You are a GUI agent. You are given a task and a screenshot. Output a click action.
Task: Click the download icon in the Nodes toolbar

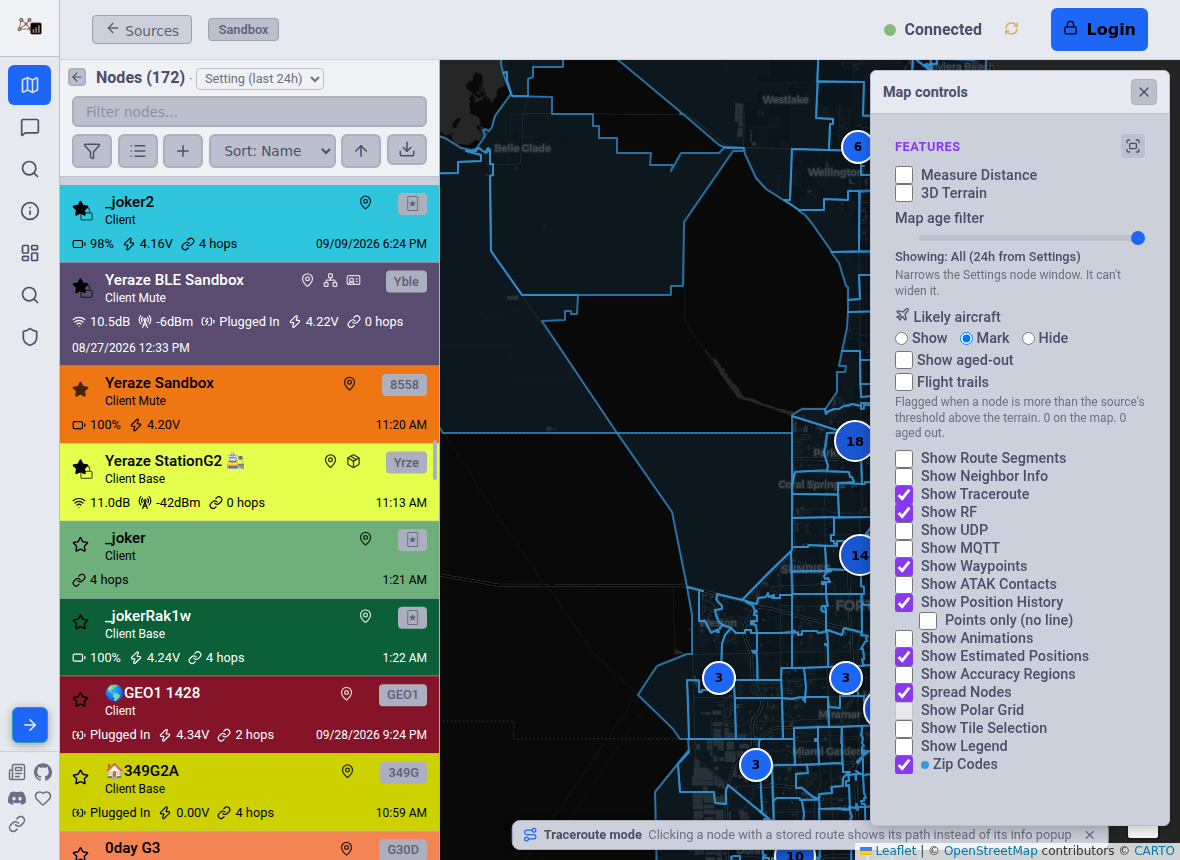407,151
